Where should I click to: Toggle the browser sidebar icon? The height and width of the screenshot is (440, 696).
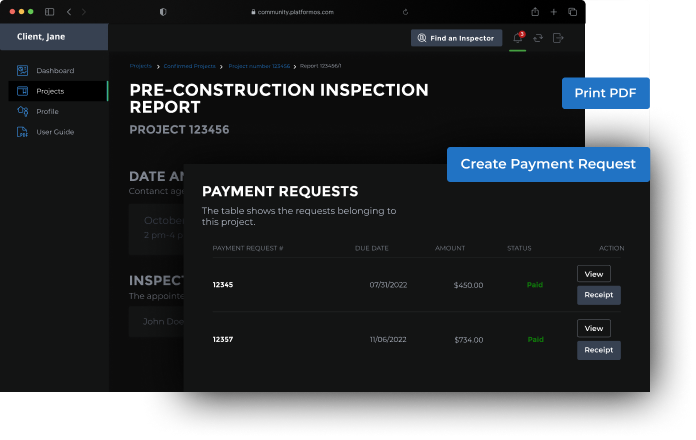click(50, 11)
